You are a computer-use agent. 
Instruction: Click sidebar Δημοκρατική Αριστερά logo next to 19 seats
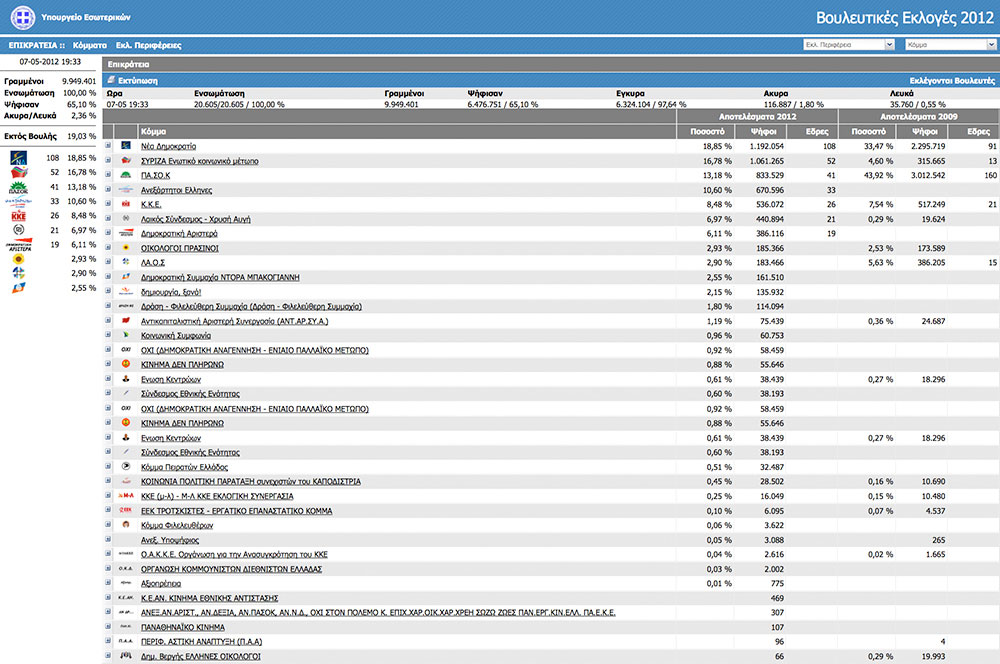[x=18, y=245]
